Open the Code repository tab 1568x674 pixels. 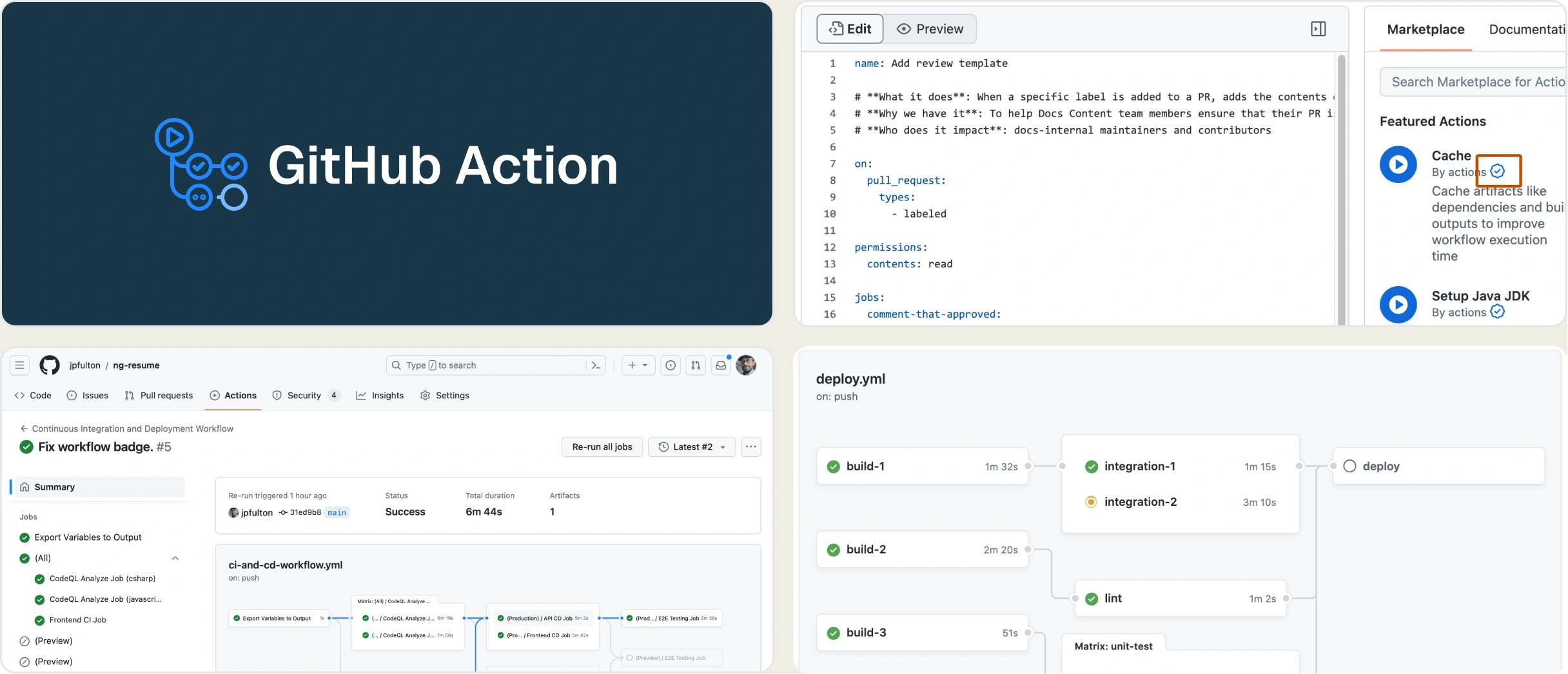pyautogui.click(x=33, y=396)
